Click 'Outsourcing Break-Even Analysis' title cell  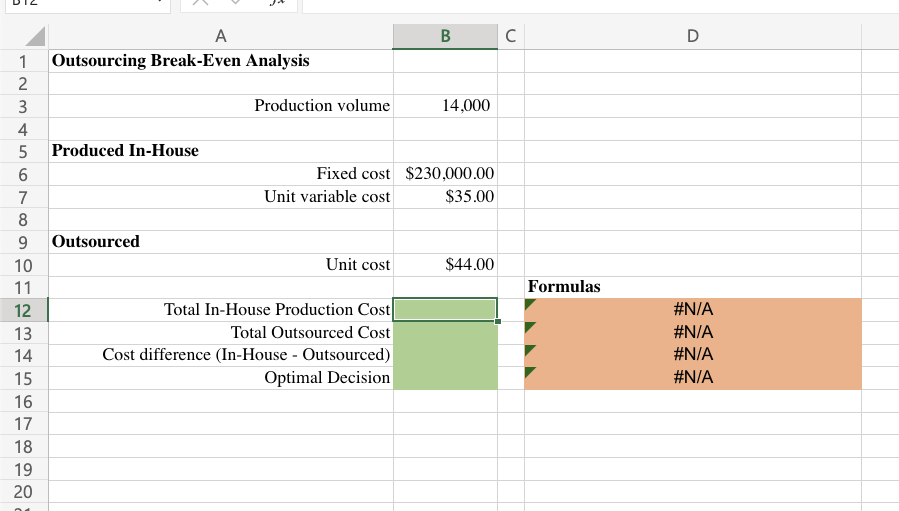tap(221, 61)
